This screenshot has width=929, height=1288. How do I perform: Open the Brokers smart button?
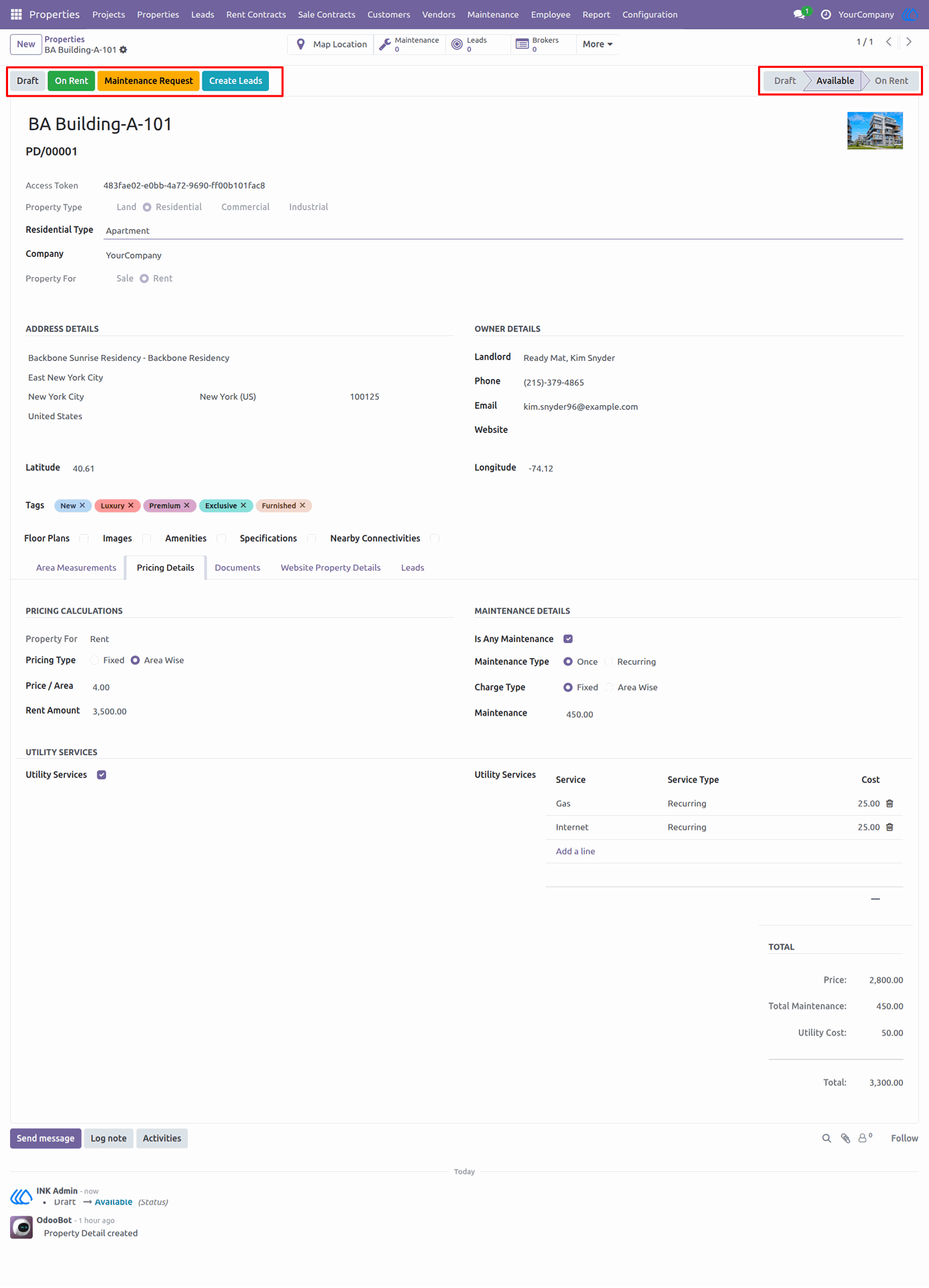tap(543, 44)
